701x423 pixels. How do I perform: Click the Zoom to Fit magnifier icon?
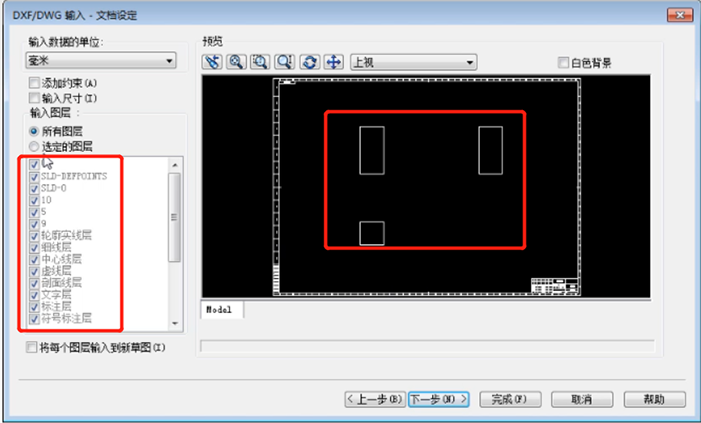tap(237, 62)
